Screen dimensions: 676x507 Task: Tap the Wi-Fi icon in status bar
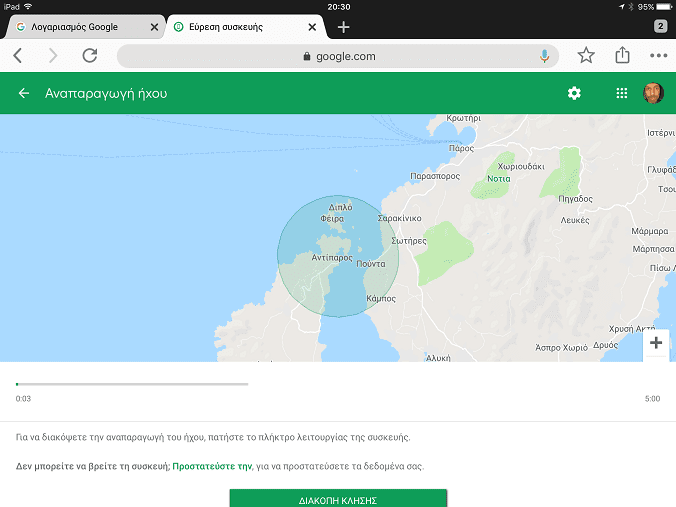[x=28, y=6]
